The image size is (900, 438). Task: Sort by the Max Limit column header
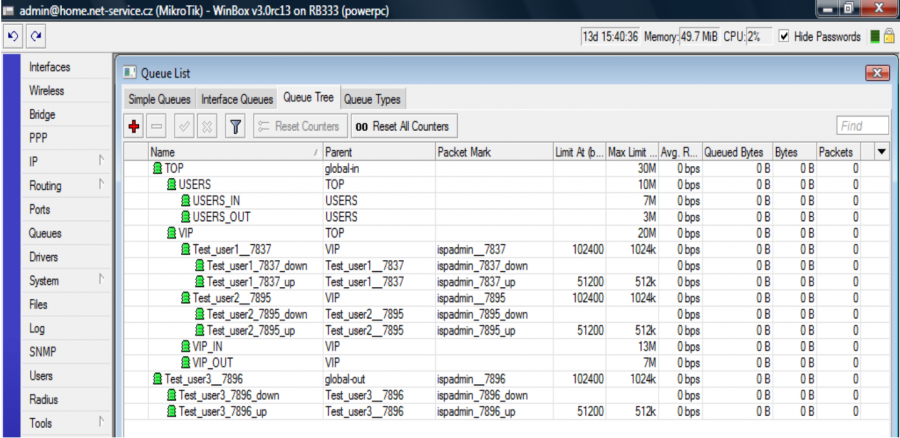click(x=632, y=153)
